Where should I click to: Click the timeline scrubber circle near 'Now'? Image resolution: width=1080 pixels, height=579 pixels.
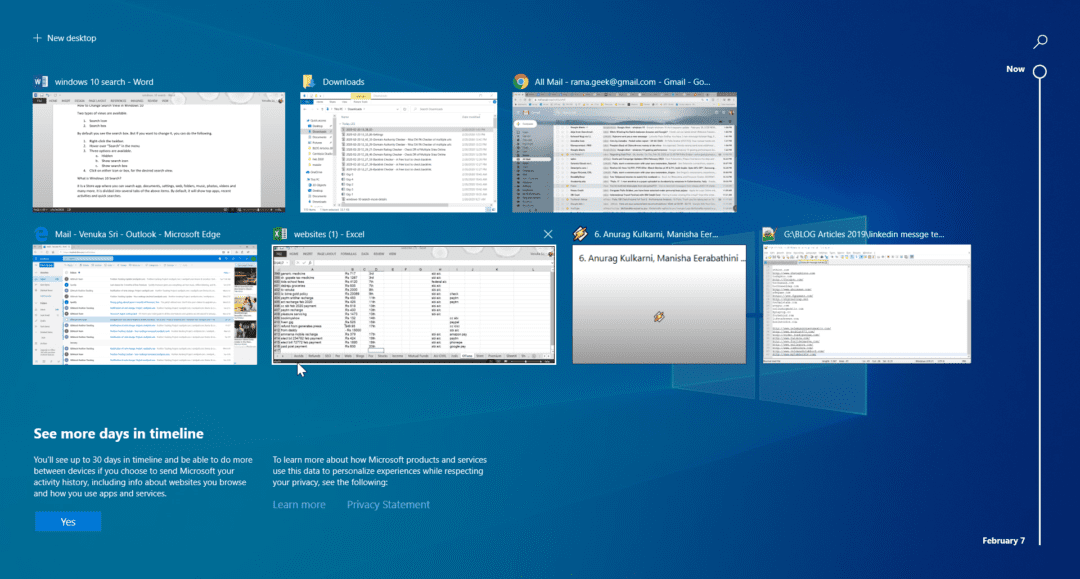coord(1039,72)
